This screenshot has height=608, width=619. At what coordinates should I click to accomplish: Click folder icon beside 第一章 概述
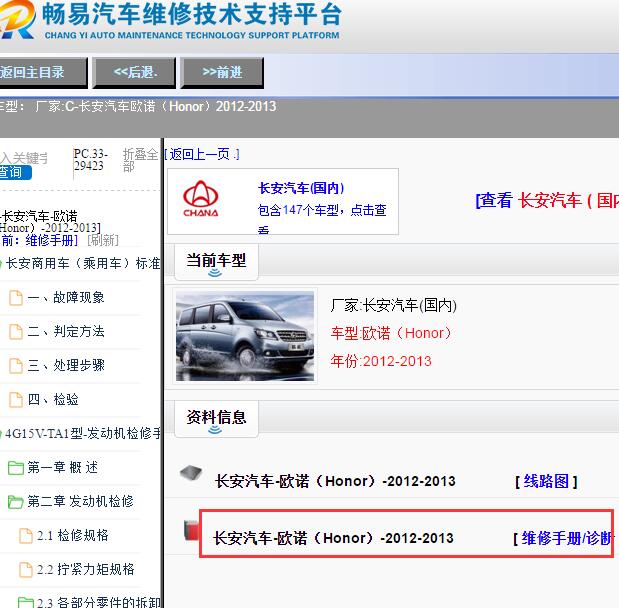pyautogui.click(x=16, y=468)
